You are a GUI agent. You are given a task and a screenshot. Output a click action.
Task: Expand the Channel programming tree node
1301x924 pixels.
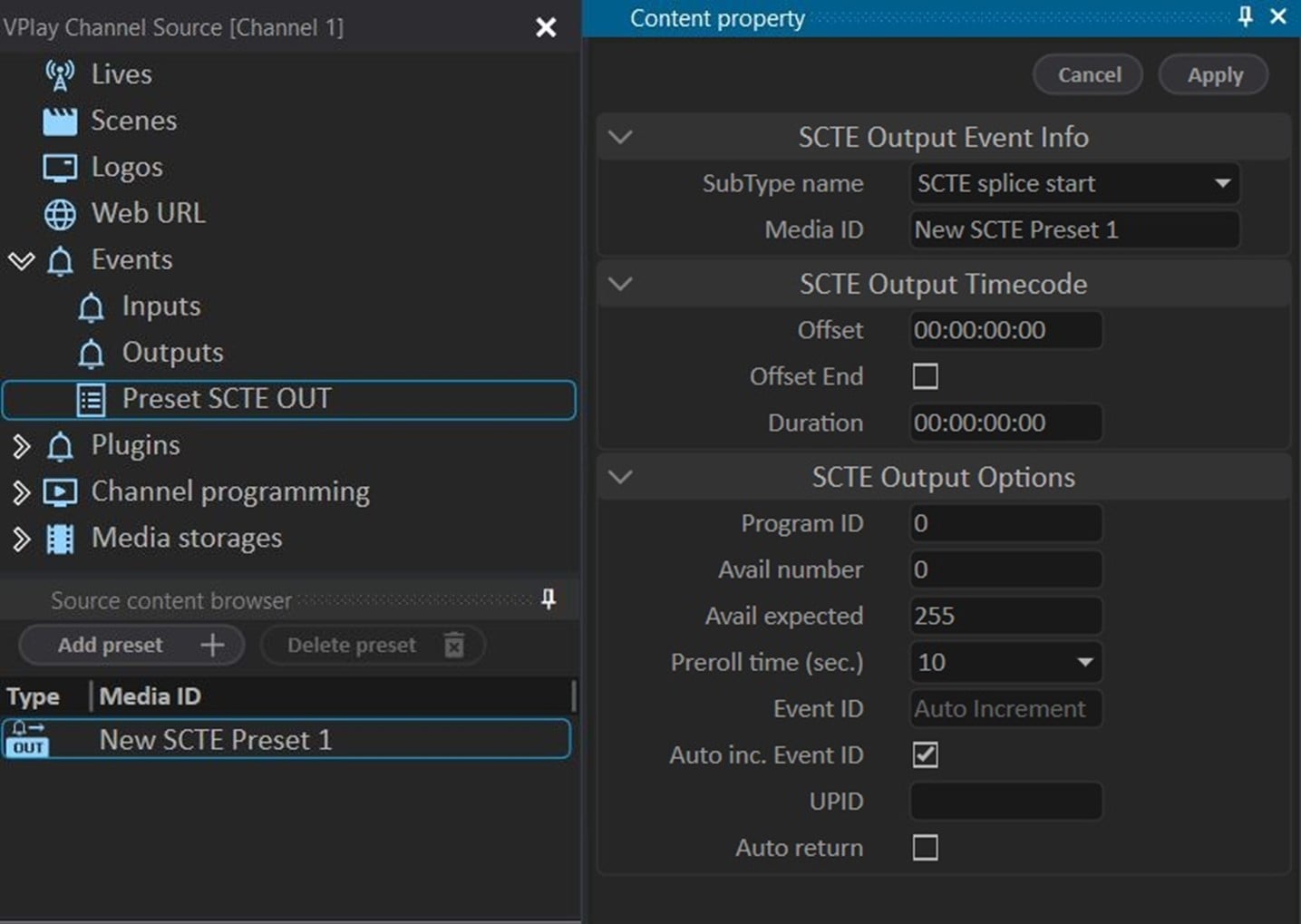coord(21,492)
